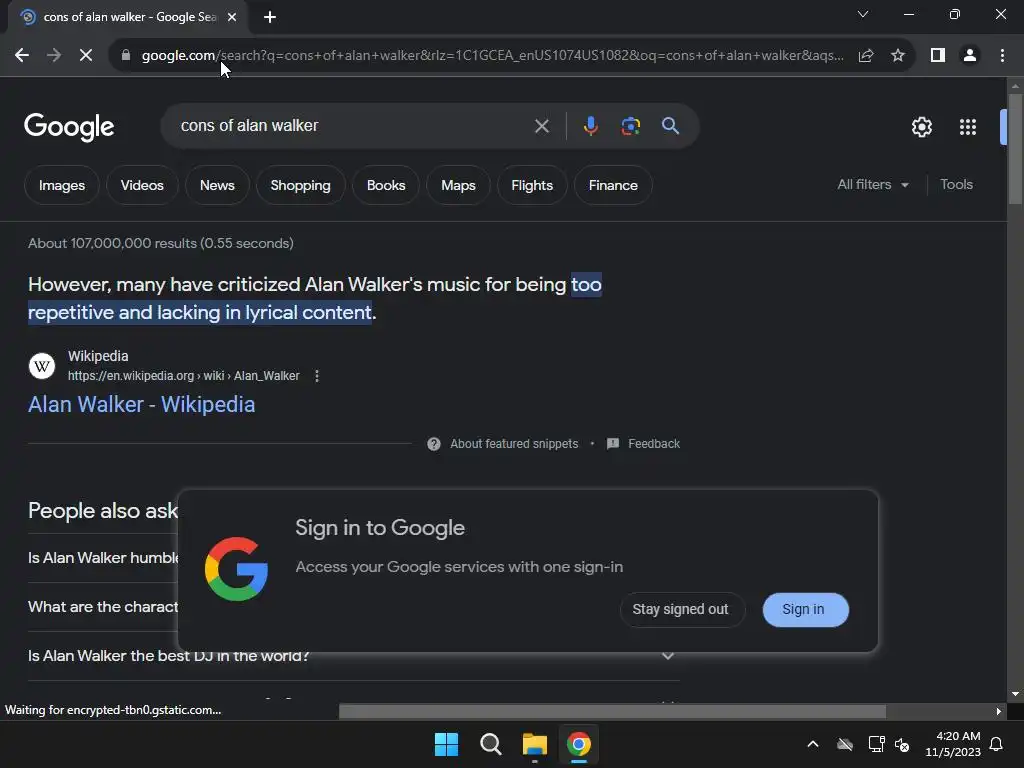Switch to the Finance results tab
Screen dimensions: 1024x768
coord(613,185)
